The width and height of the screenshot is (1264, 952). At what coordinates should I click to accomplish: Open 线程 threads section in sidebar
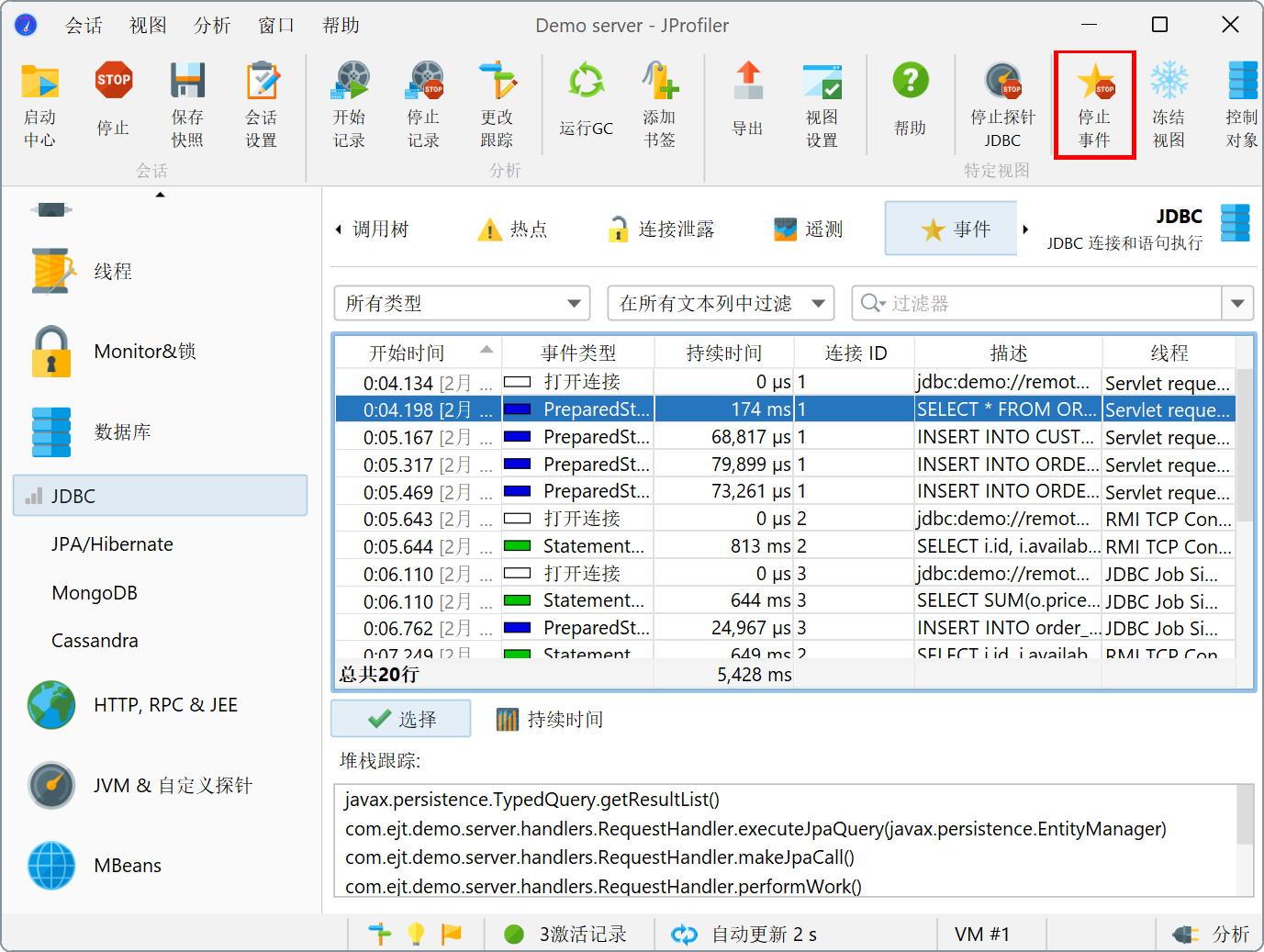83,272
